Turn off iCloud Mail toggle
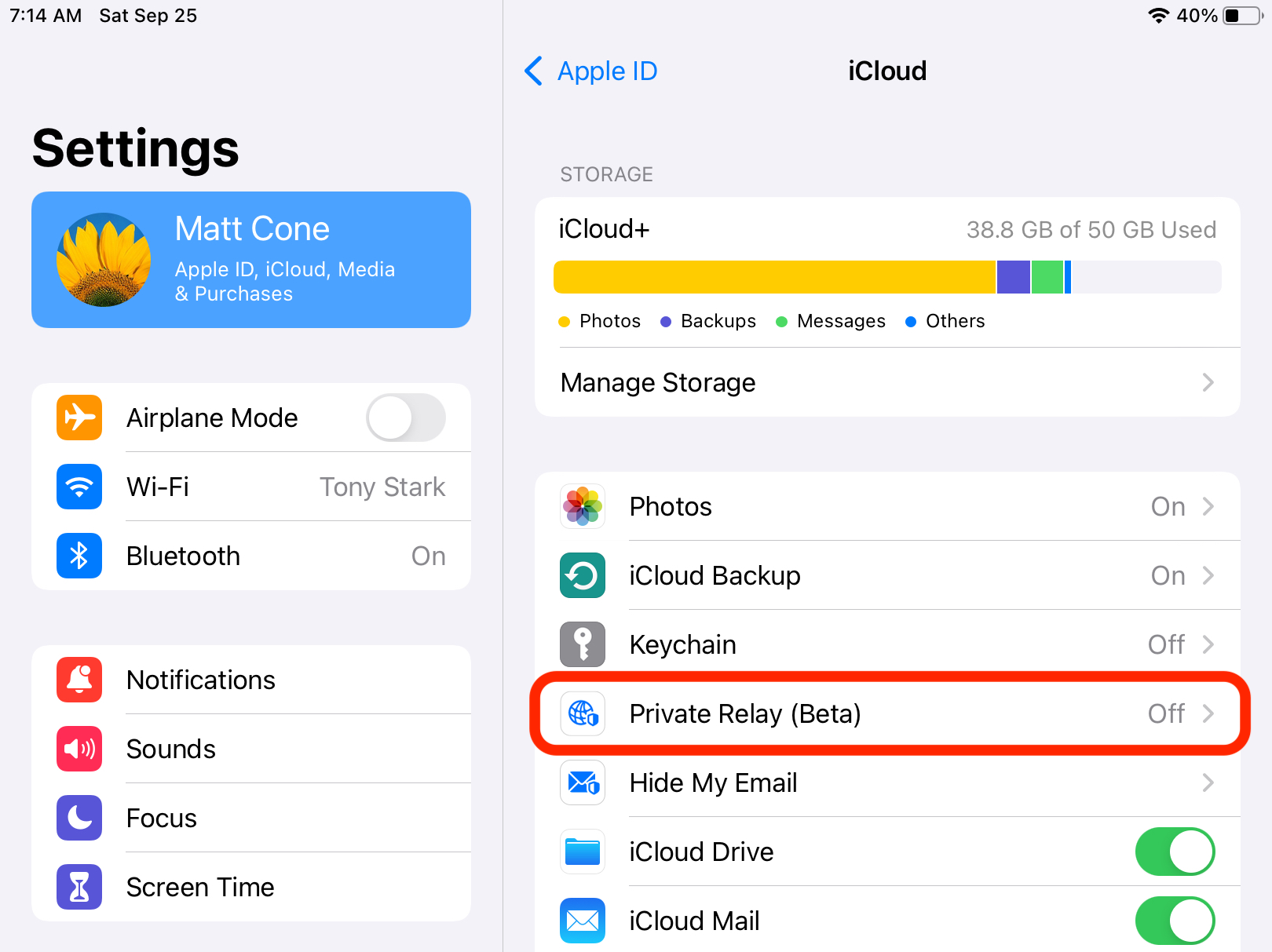1272x952 pixels. pyautogui.click(x=1175, y=921)
